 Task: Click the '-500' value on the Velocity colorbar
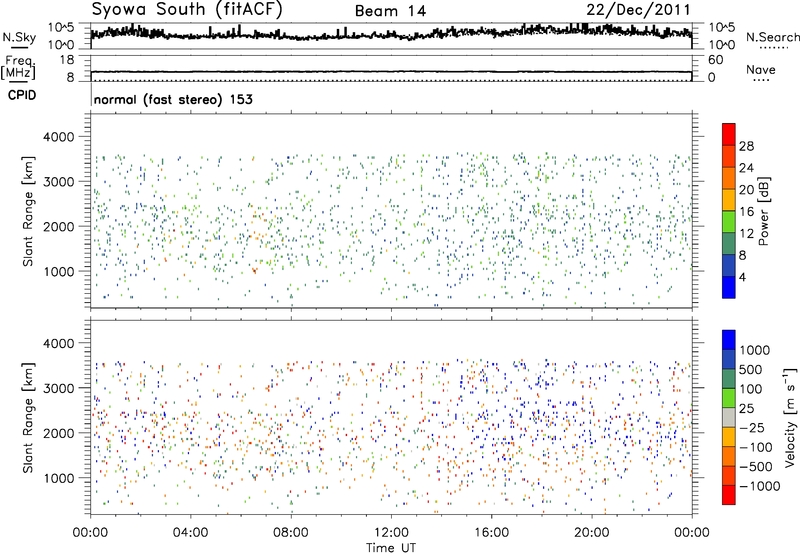click(756, 467)
